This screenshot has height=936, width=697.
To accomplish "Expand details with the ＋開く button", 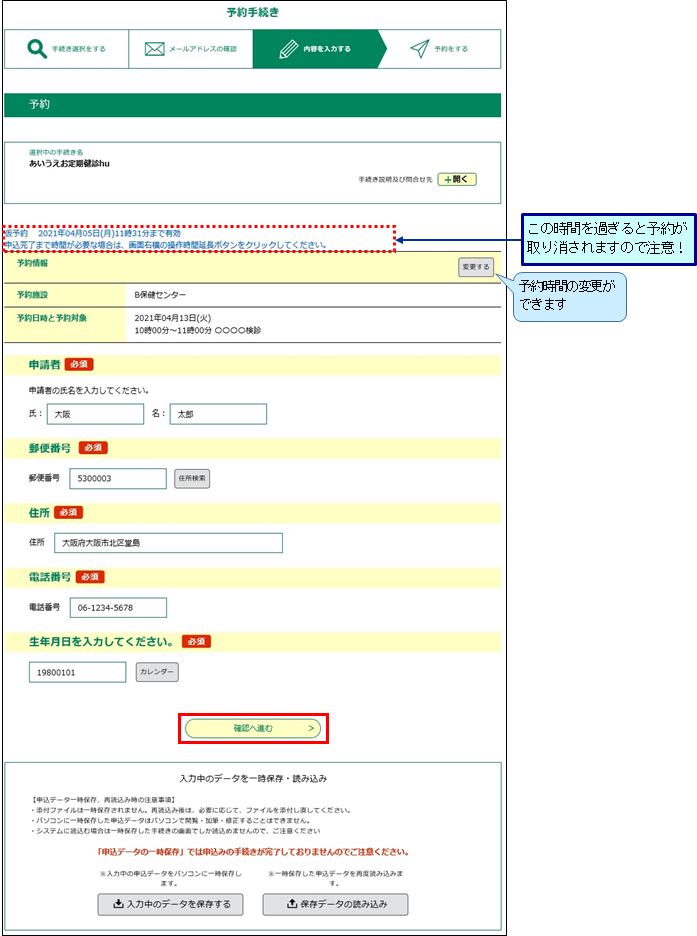I will click(x=457, y=179).
